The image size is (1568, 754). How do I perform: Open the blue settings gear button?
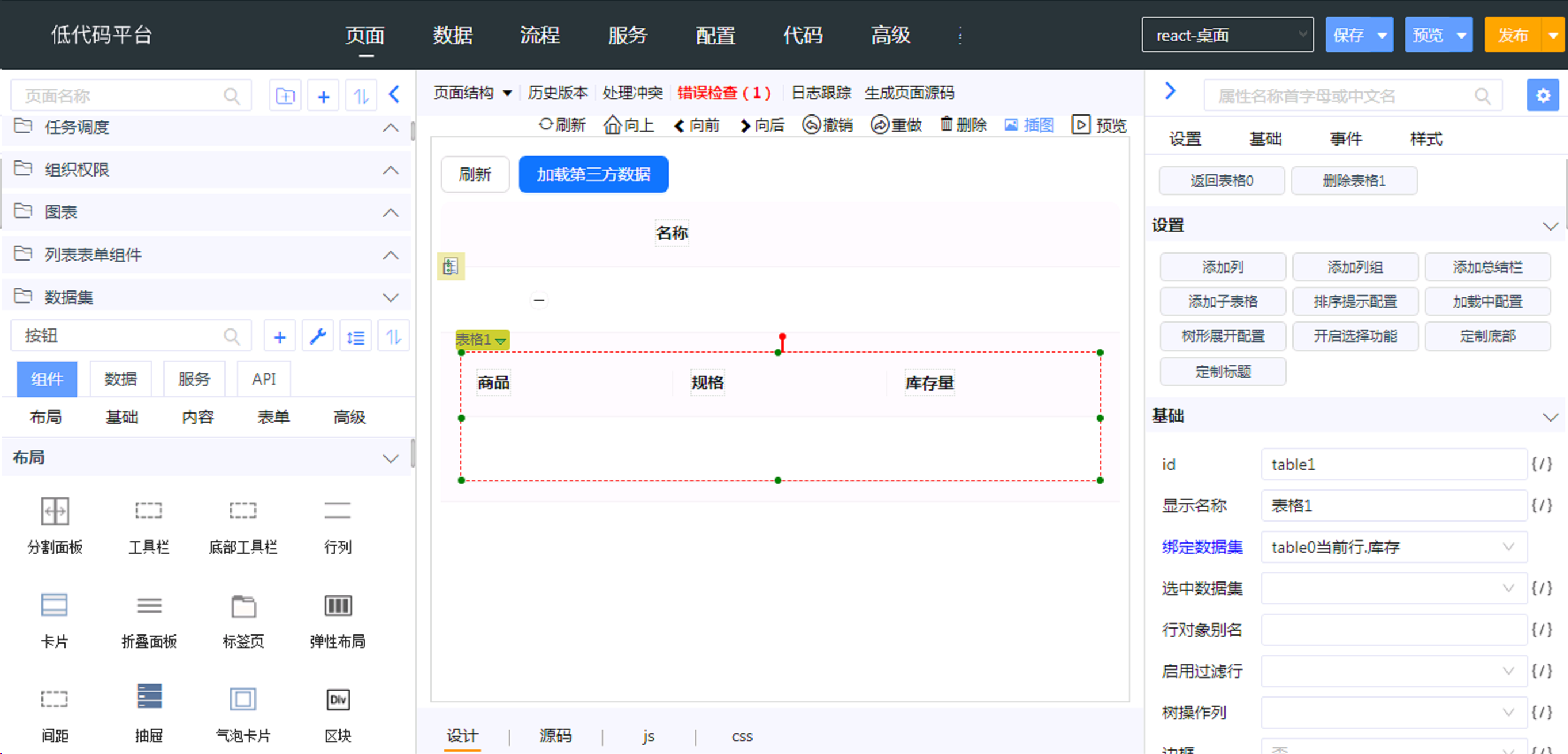[x=1543, y=95]
